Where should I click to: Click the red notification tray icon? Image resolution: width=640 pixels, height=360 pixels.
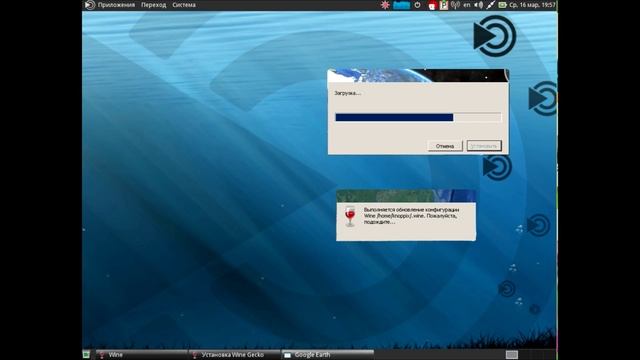(432, 5)
